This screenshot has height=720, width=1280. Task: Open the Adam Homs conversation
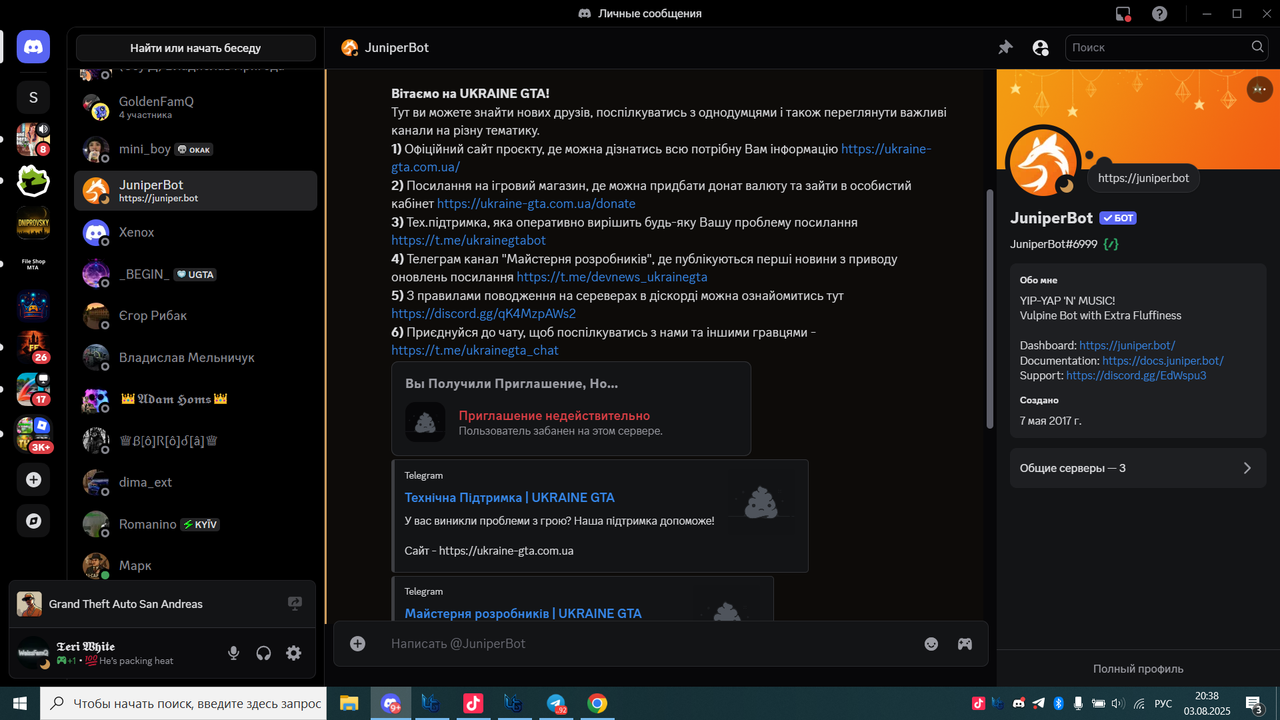(x=196, y=399)
